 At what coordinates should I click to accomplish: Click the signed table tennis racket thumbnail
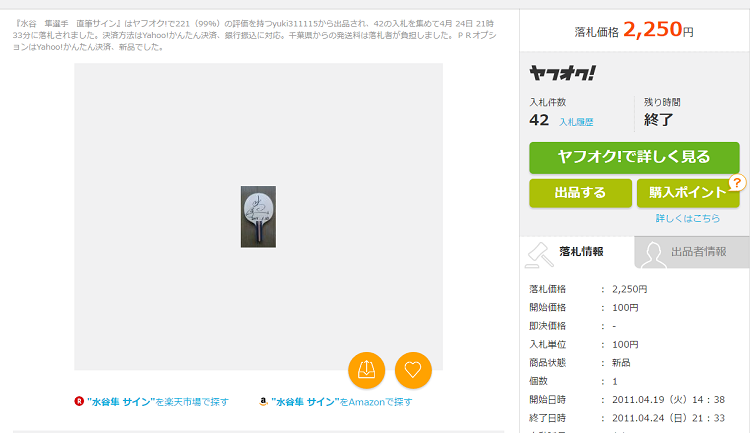coord(258,217)
